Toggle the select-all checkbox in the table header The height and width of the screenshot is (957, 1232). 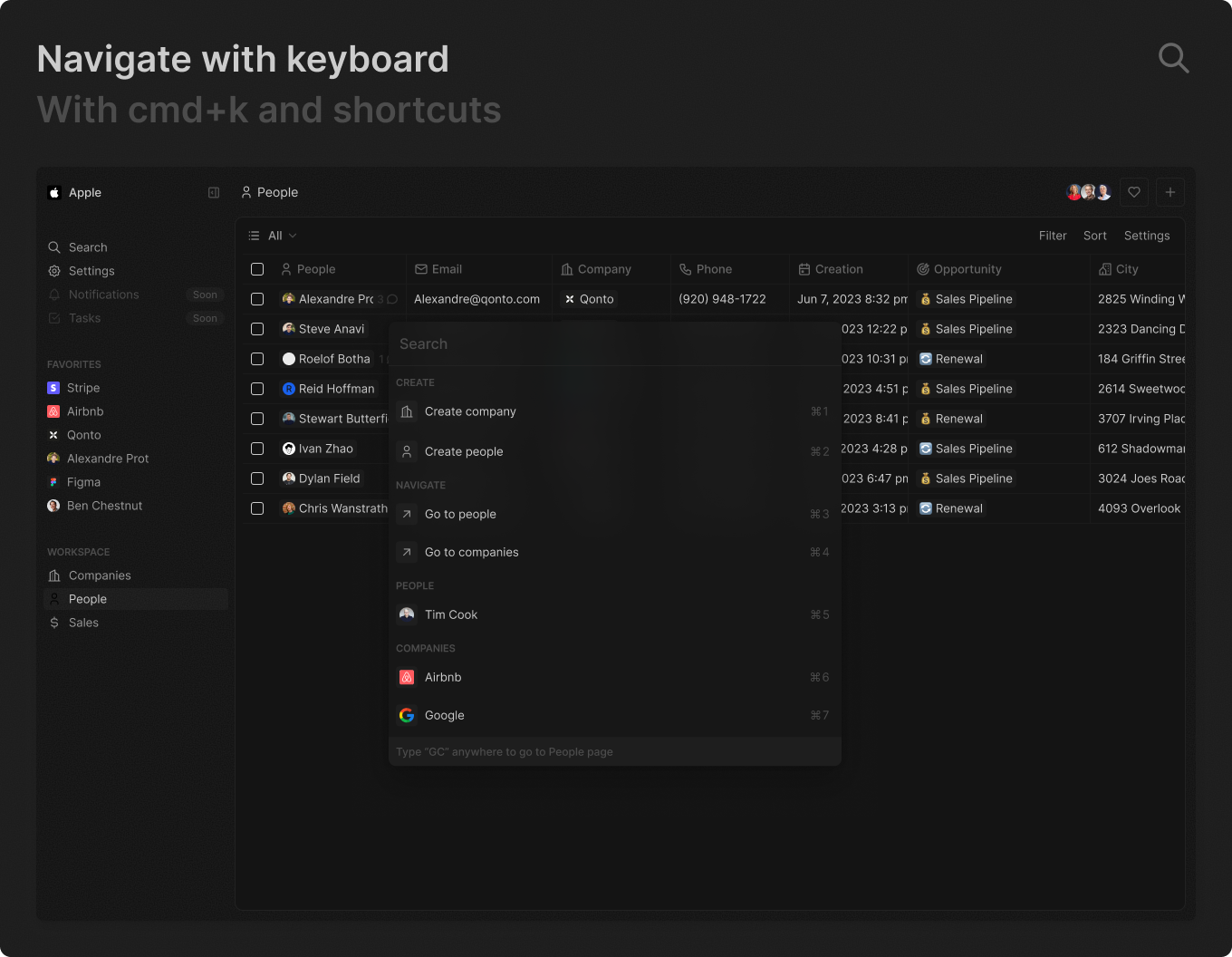[x=257, y=269]
